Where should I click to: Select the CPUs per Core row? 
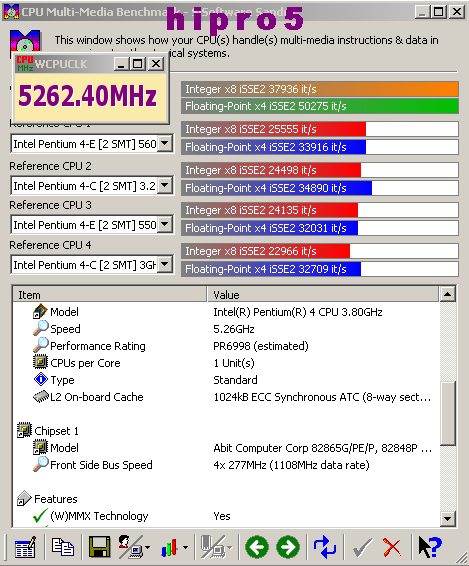pyautogui.click(x=226, y=363)
